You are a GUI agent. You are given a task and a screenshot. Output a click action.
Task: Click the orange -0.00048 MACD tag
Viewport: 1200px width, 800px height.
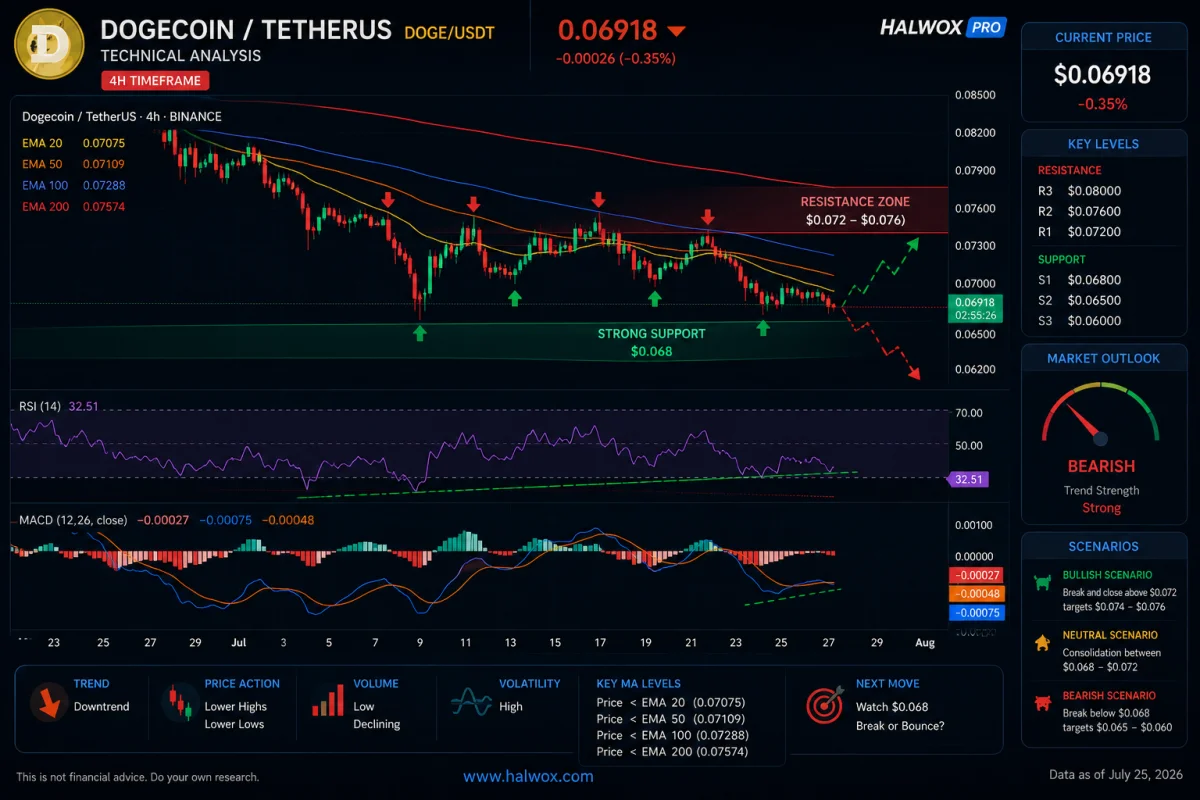tap(978, 594)
